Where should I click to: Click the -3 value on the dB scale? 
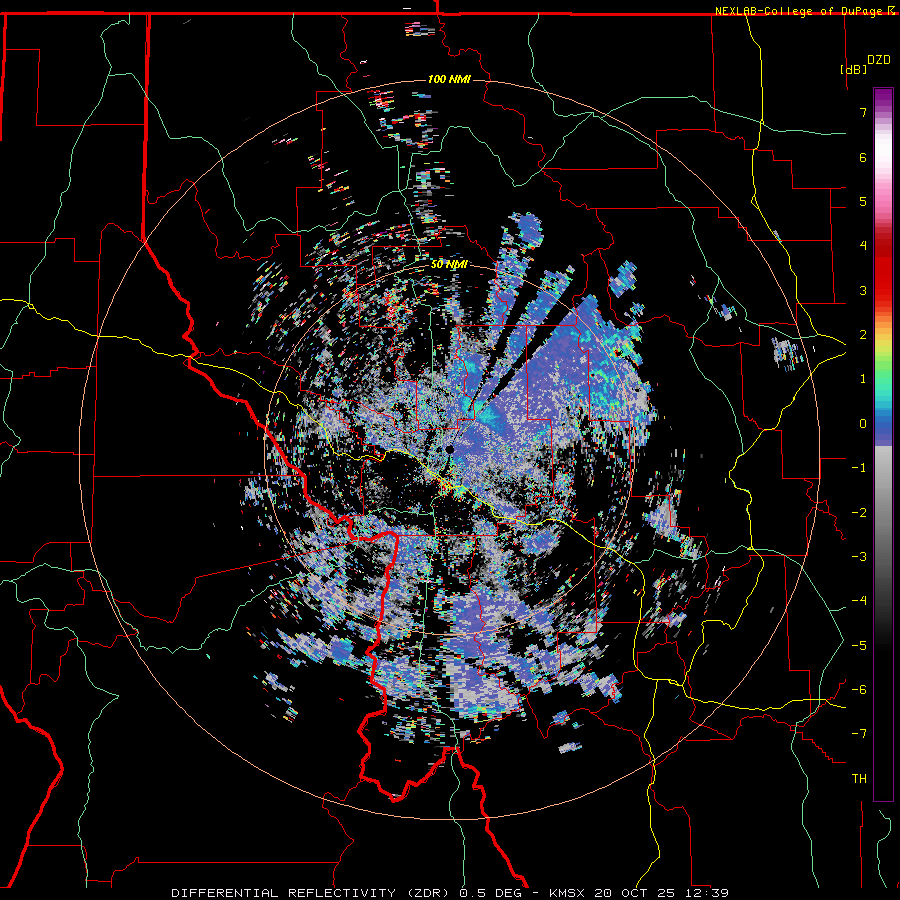pyautogui.click(x=859, y=557)
